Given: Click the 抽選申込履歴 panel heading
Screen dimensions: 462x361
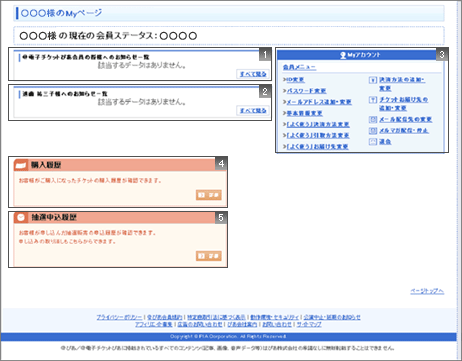Looking at the screenshot, I should point(54,217).
